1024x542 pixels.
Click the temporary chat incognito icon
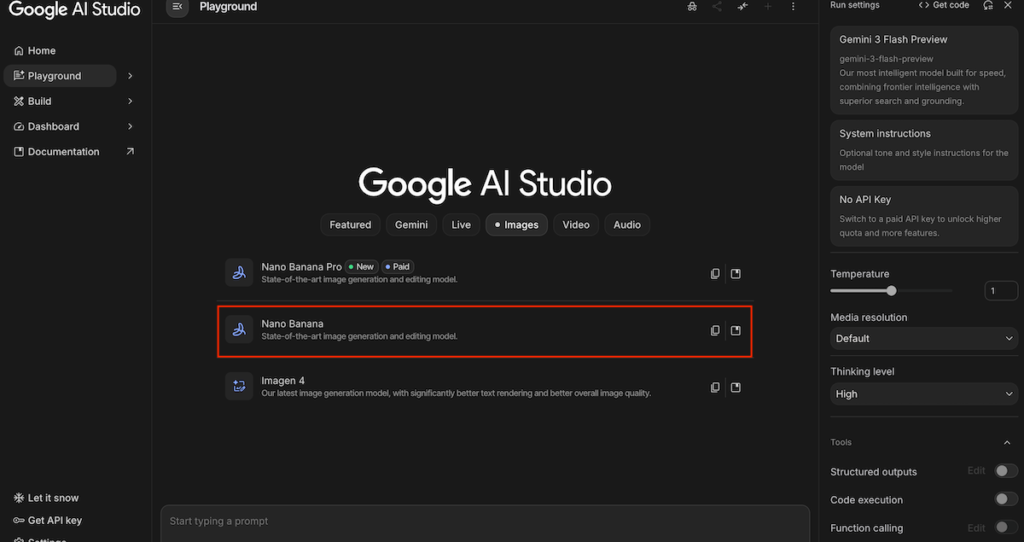pyautogui.click(x=692, y=7)
